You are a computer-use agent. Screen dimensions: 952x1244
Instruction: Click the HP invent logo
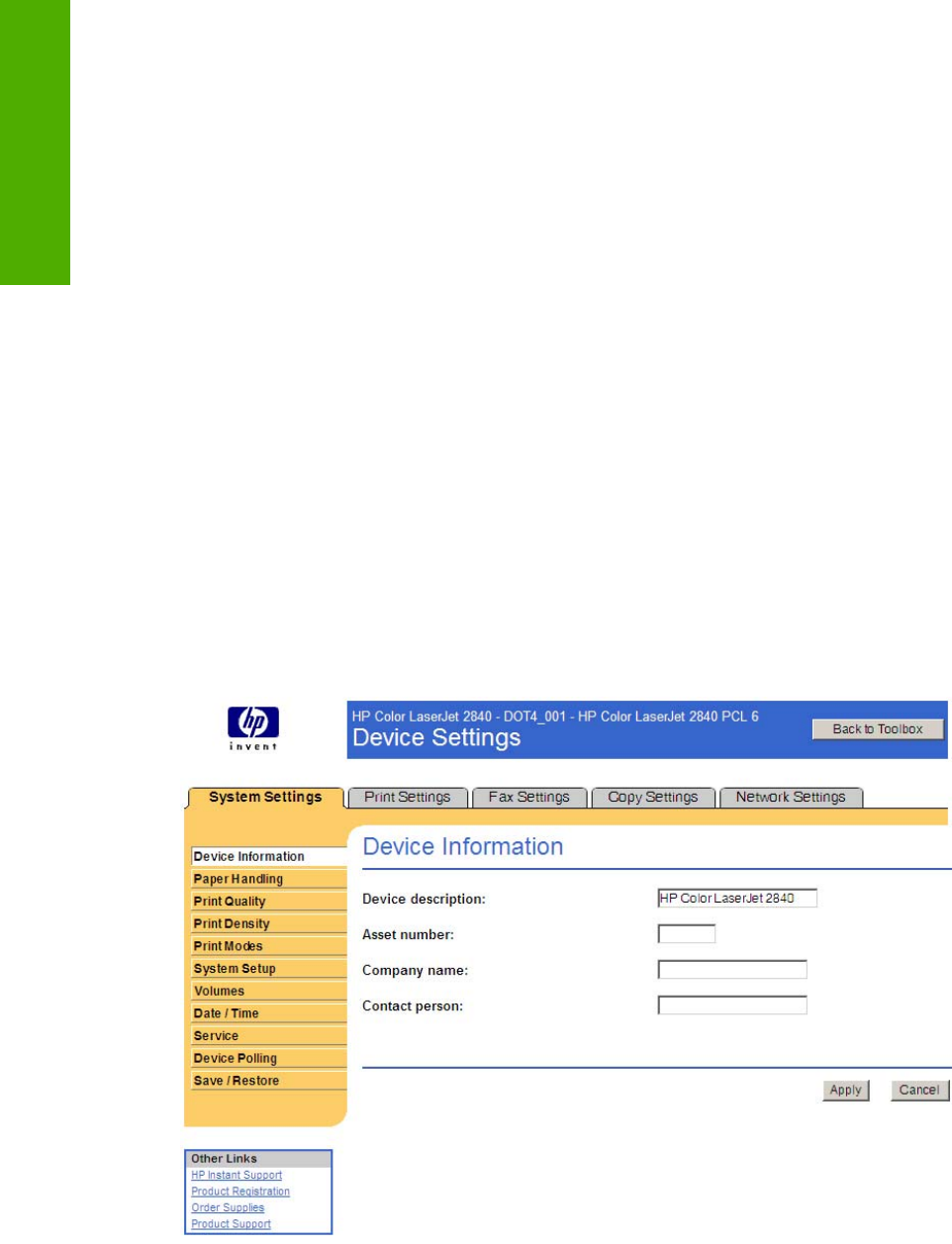[x=253, y=728]
